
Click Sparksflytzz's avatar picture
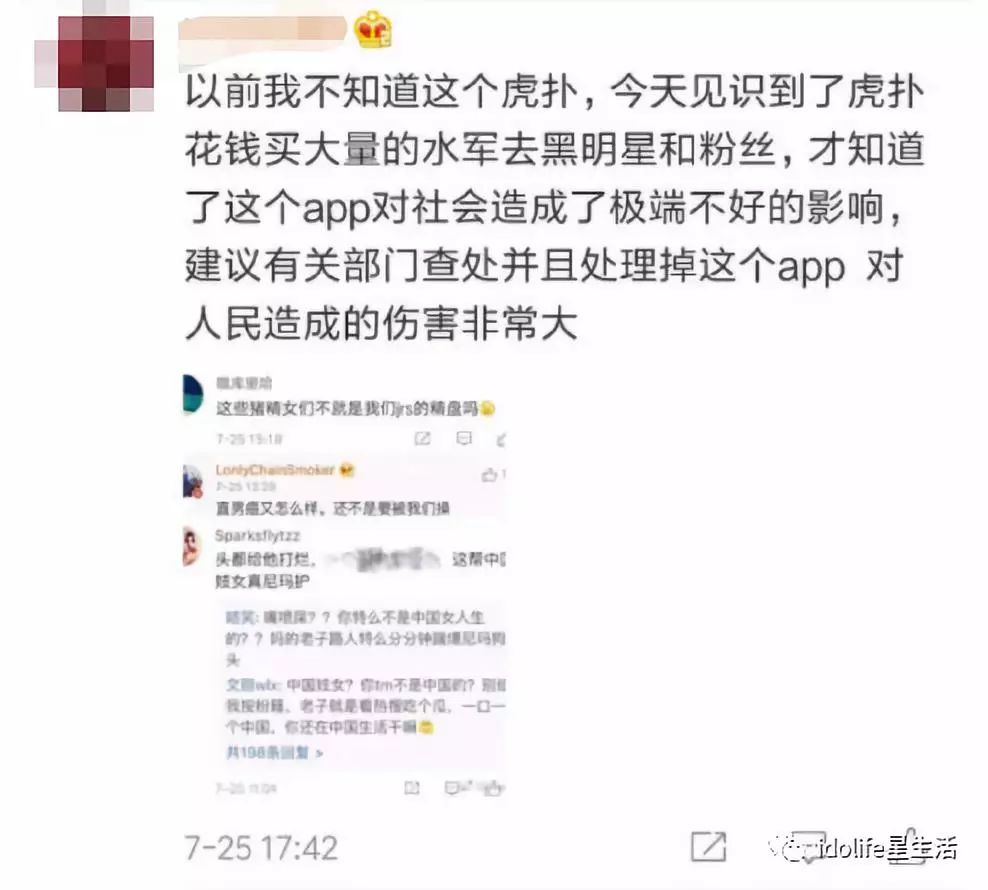point(192,546)
